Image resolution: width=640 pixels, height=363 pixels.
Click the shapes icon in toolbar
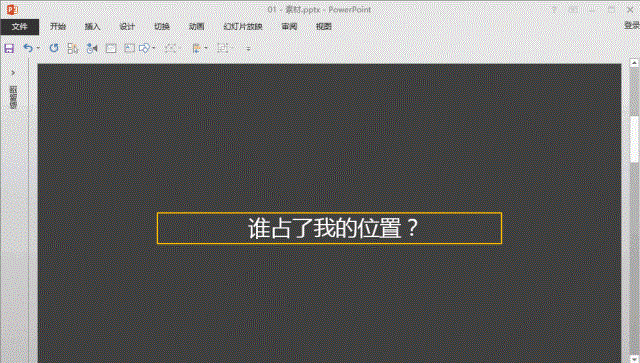coord(144,48)
